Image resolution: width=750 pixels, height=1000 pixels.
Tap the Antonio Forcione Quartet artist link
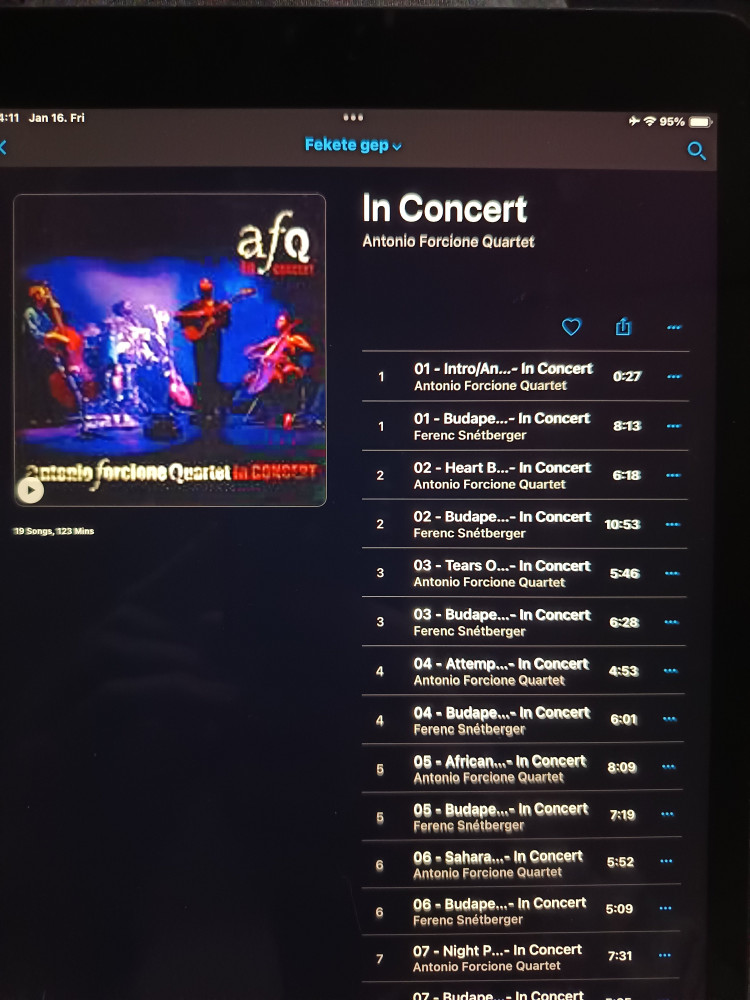tap(448, 242)
